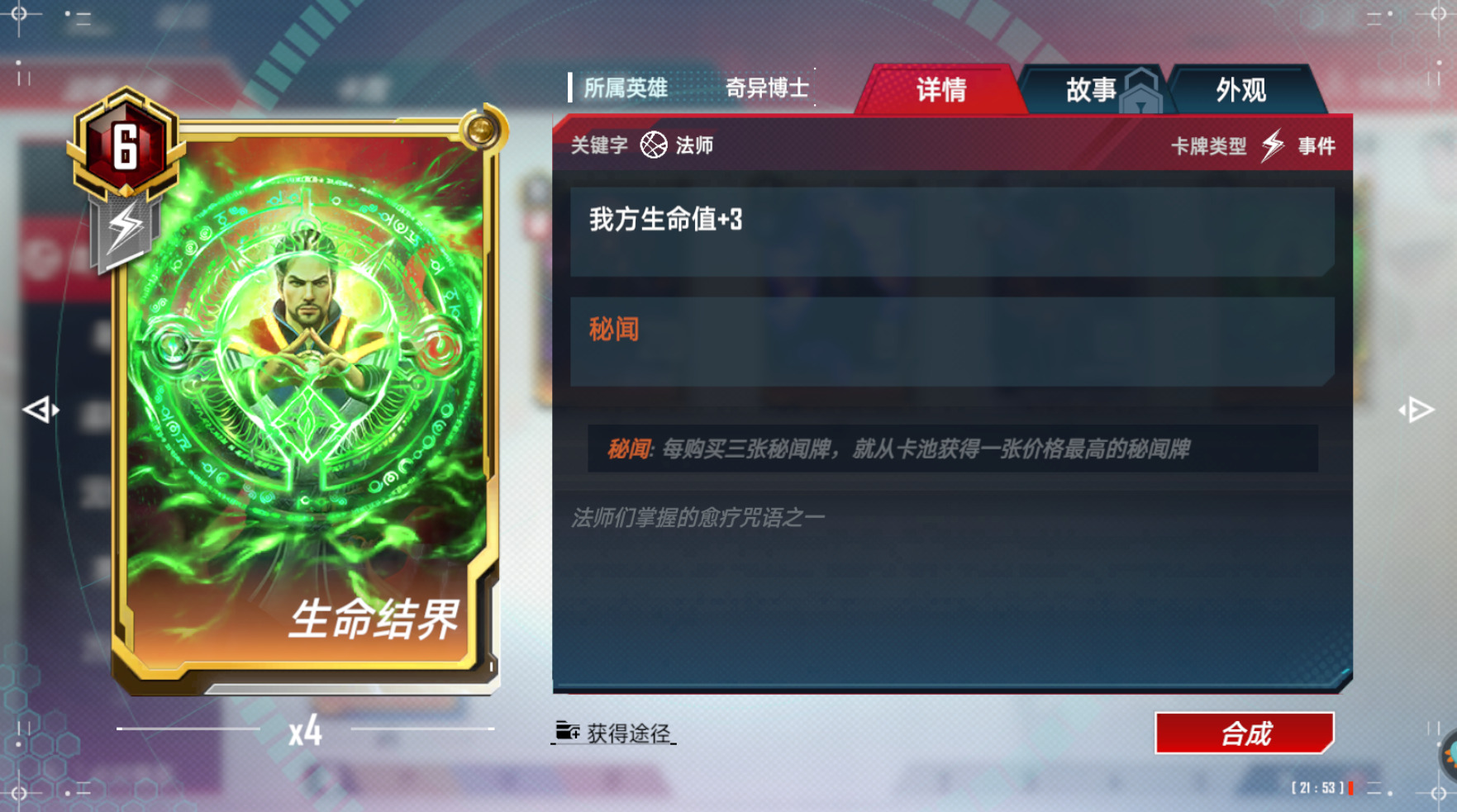Click the lightning event type icon beside 事件
The height and width of the screenshot is (812, 1457).
(1273, 145)
